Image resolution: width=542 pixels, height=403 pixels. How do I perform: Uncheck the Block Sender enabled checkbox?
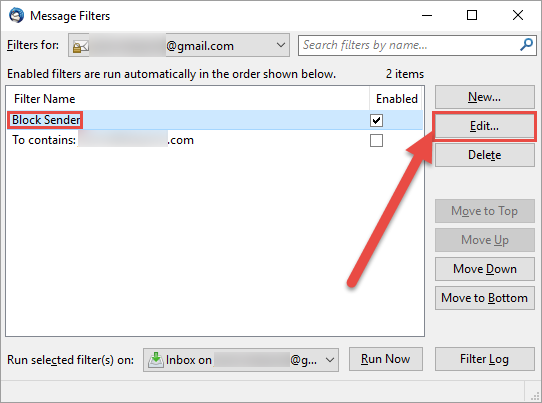click(x=376, y=121)
